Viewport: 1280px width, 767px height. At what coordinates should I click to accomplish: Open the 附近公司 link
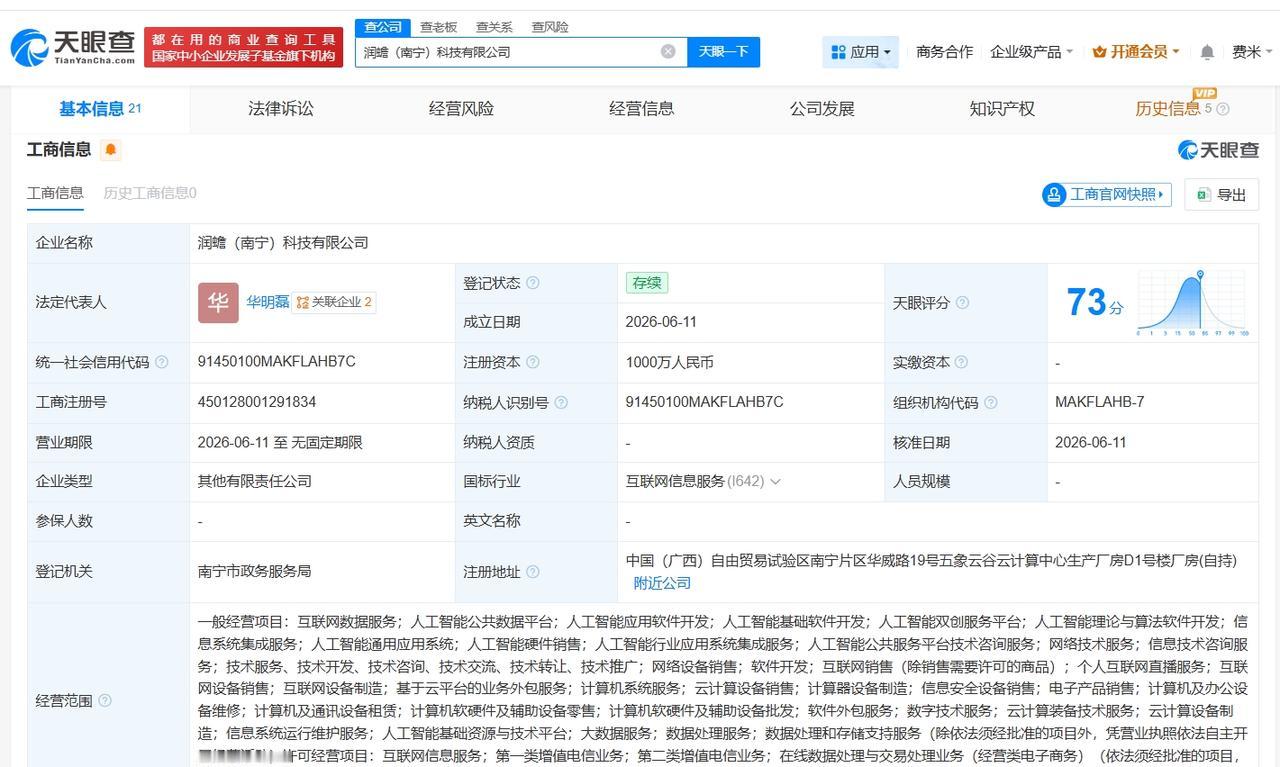[x=662, y=583]
